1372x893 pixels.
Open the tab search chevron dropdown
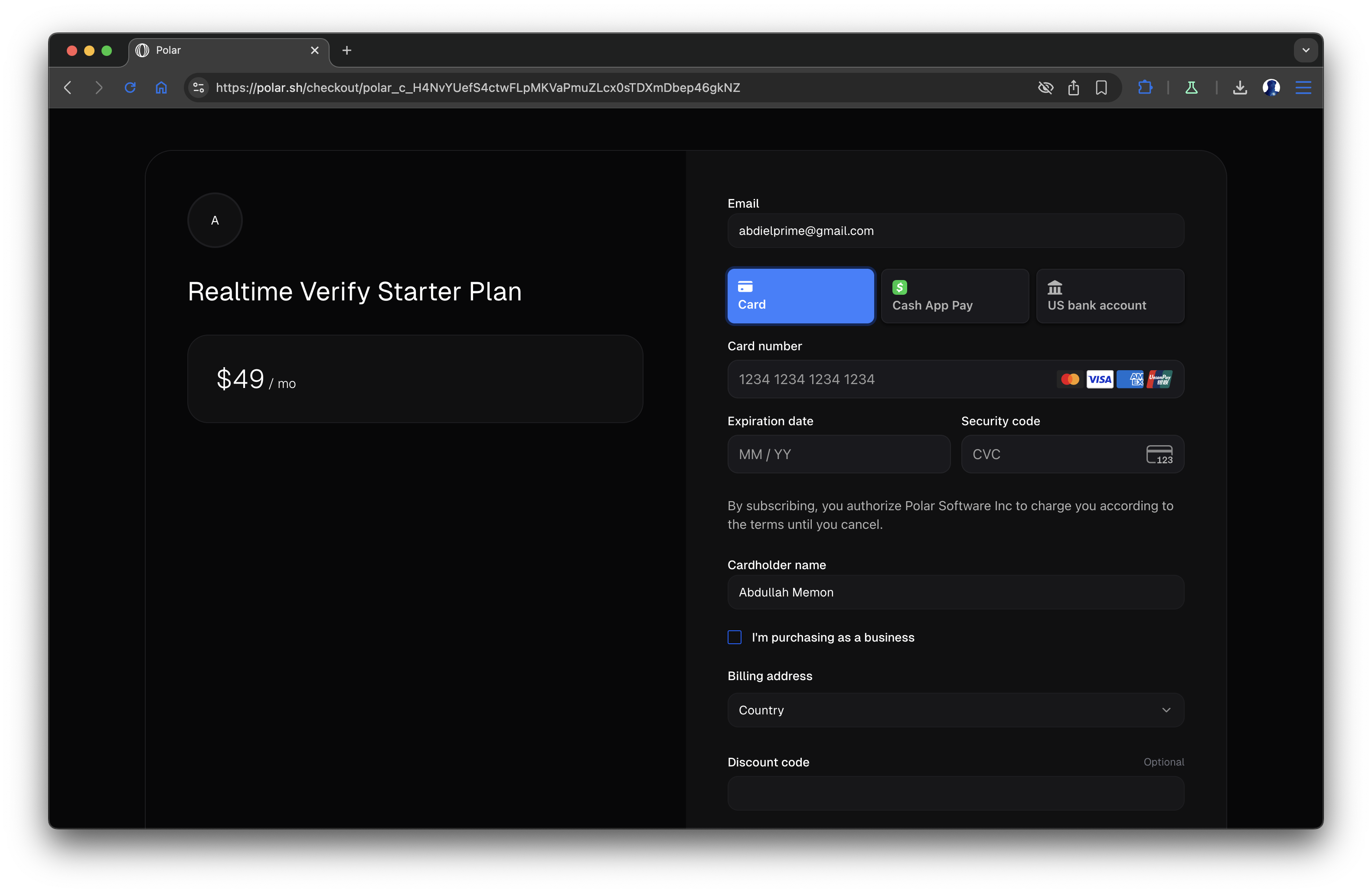1306,50
